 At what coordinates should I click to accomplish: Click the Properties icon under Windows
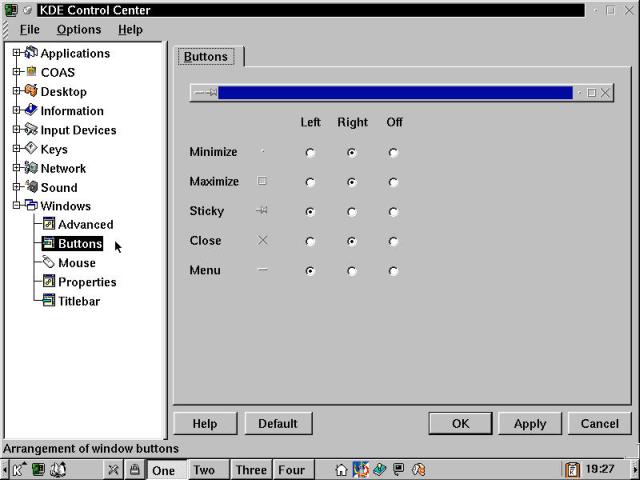[49, 282]
